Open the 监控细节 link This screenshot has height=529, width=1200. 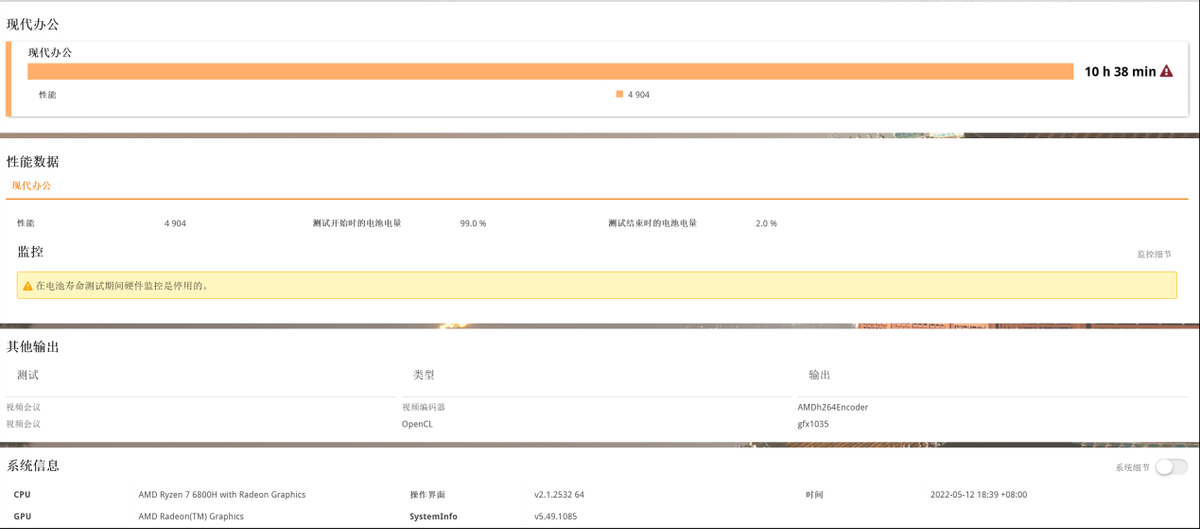[x=1153, y=254]
